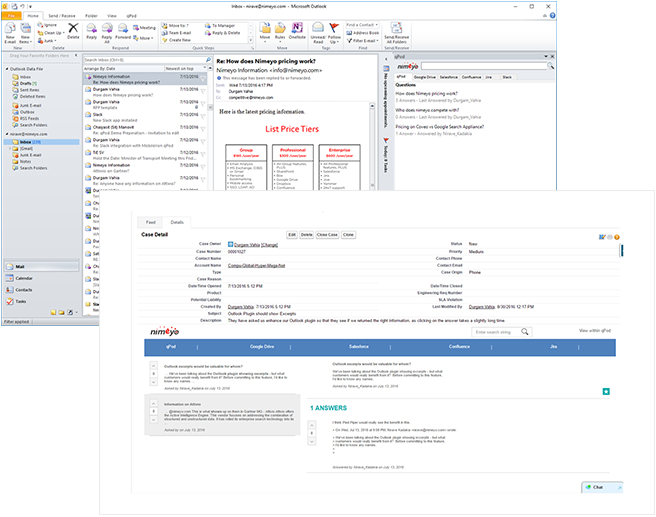Open the More respond options dropdown
Screen dimensions: 656x517
coord(144,38)
